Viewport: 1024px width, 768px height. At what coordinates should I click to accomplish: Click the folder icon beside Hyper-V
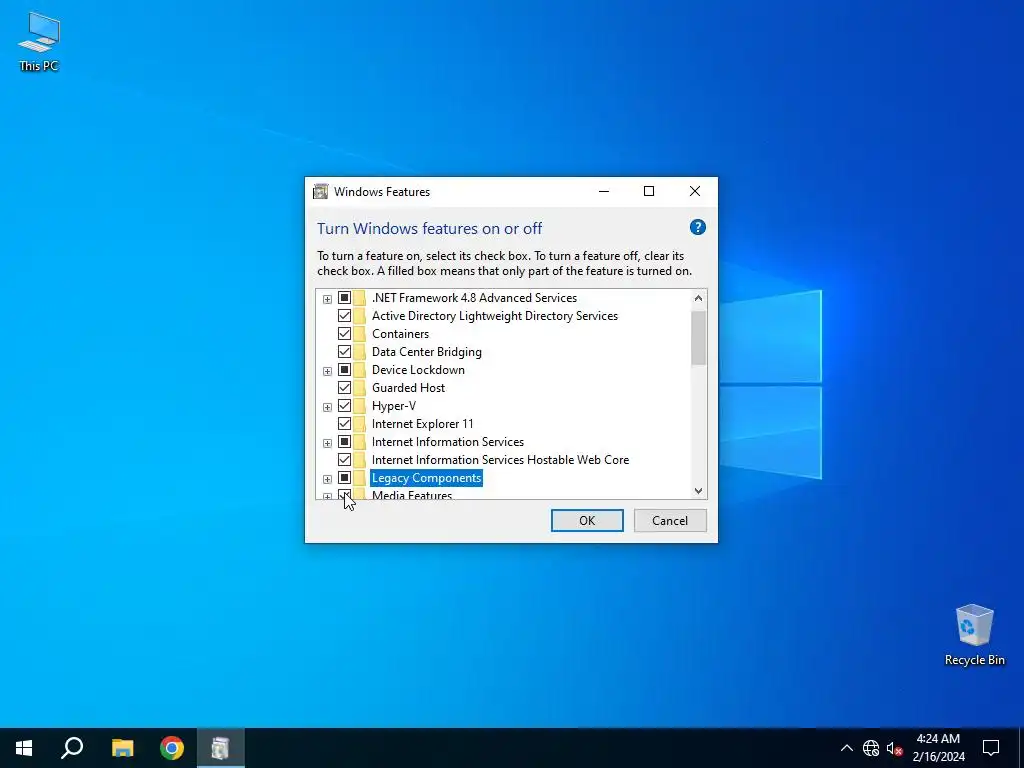coord(359,406)
